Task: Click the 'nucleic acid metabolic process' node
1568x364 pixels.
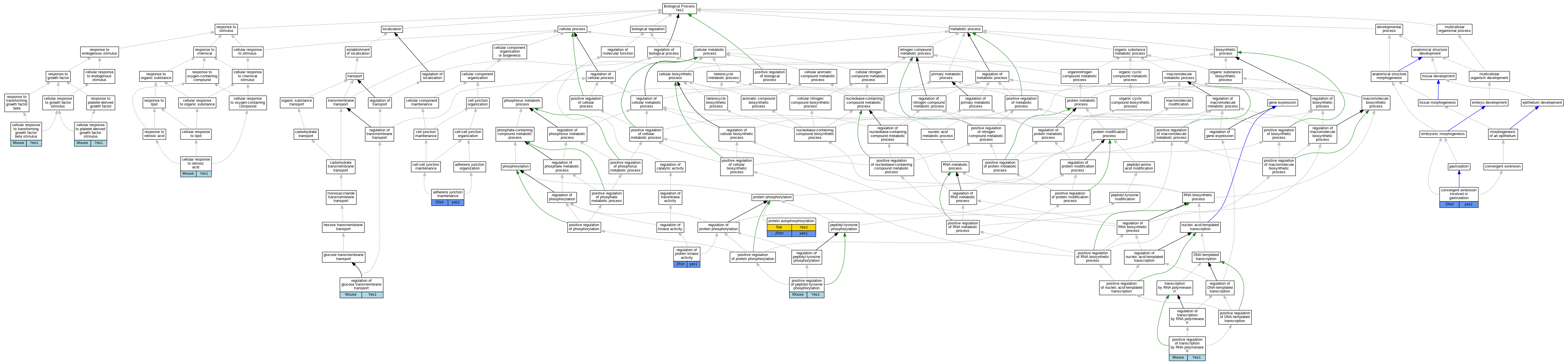Action: [x=937, y=134]
